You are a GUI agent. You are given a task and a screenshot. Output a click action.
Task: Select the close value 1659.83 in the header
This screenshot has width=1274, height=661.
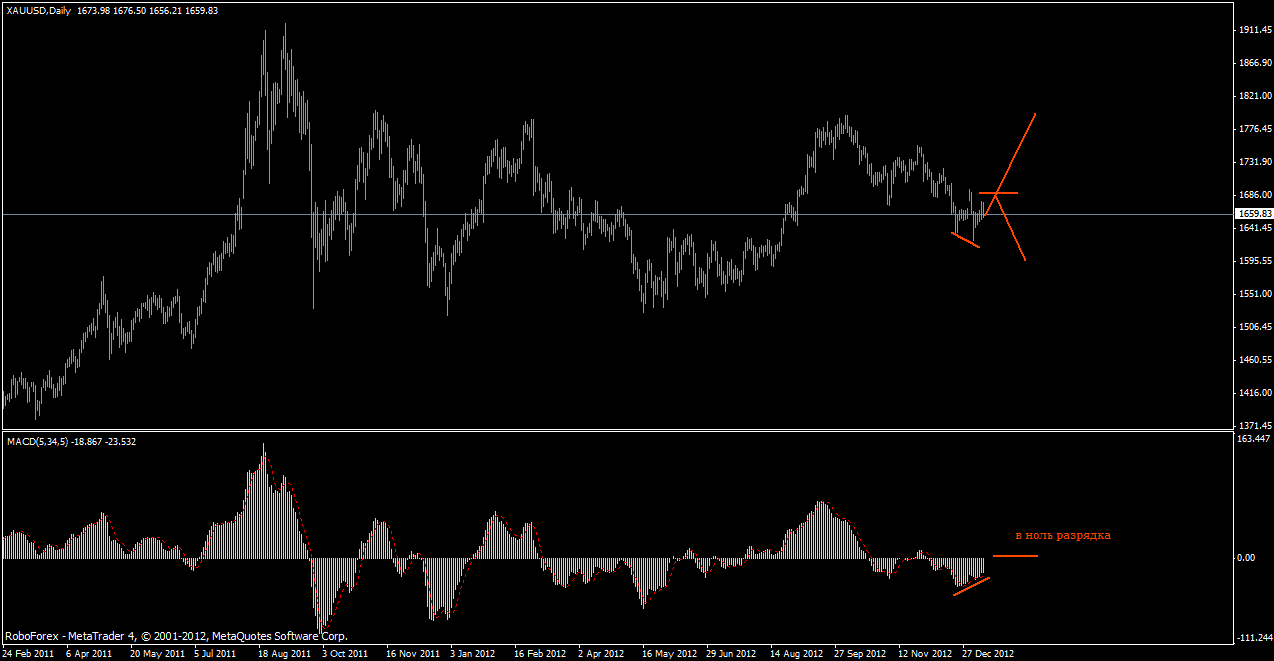click(203, 10)
